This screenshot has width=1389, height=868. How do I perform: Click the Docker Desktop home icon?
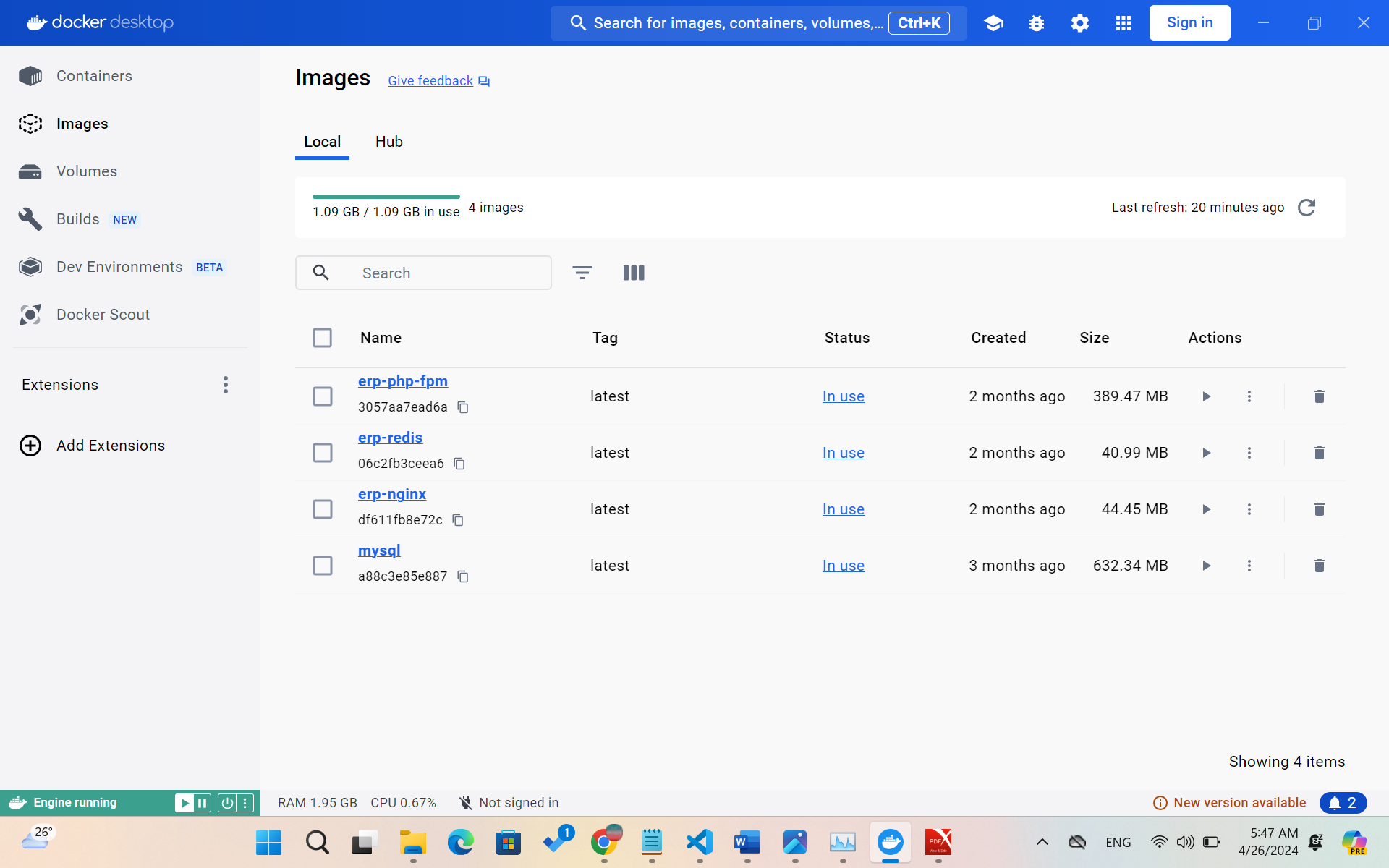(x=34, y=22)
